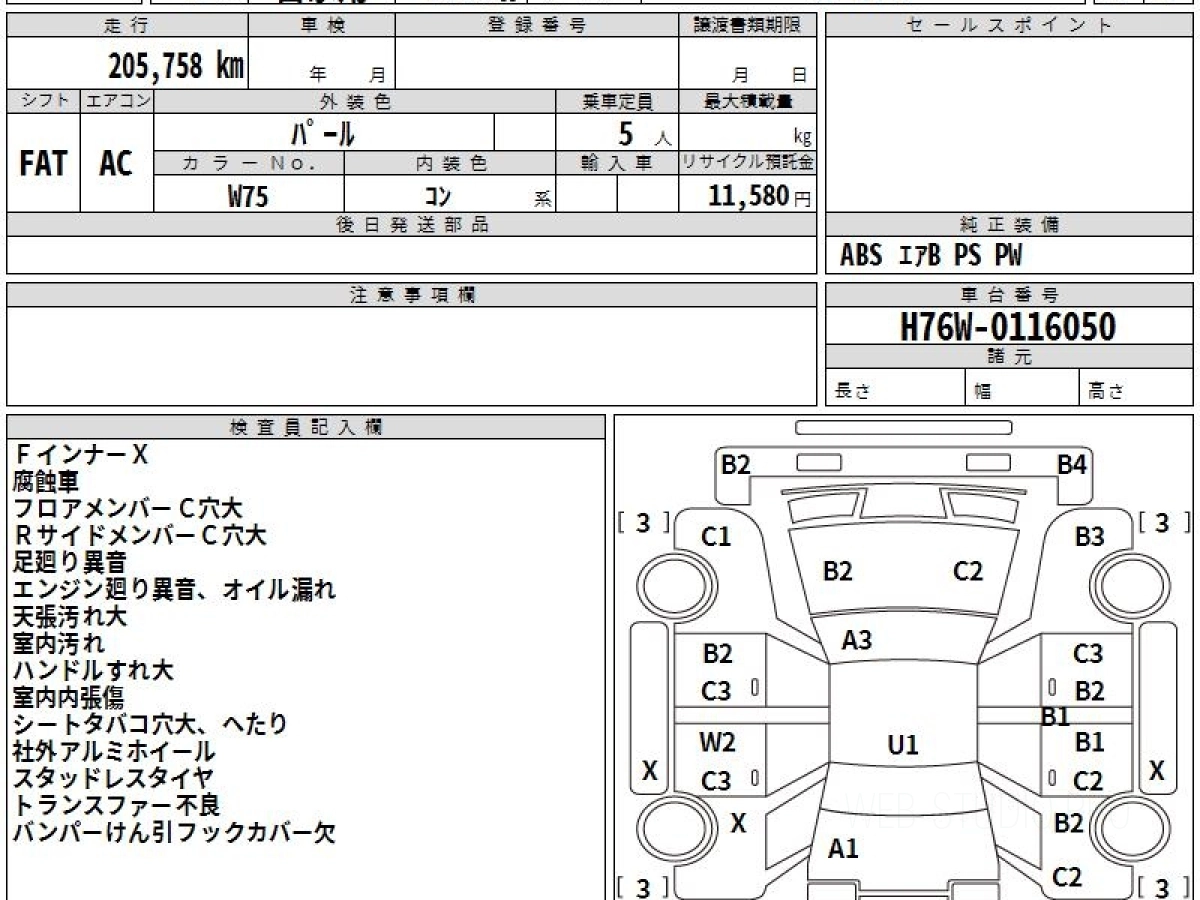This screenshot has height=900, width=1200.
Task: Click the フロアメンバー C穴大 note
Action: point(127,509)
